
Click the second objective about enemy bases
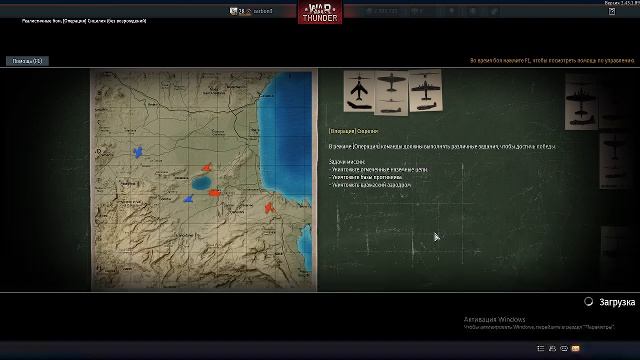pos(366,177)
